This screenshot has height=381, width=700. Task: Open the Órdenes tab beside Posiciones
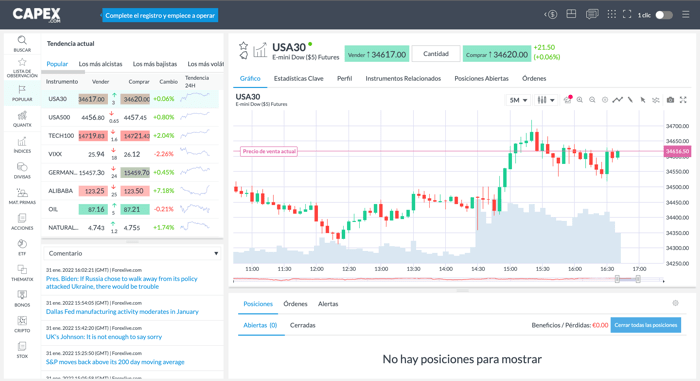pos(295,304)
